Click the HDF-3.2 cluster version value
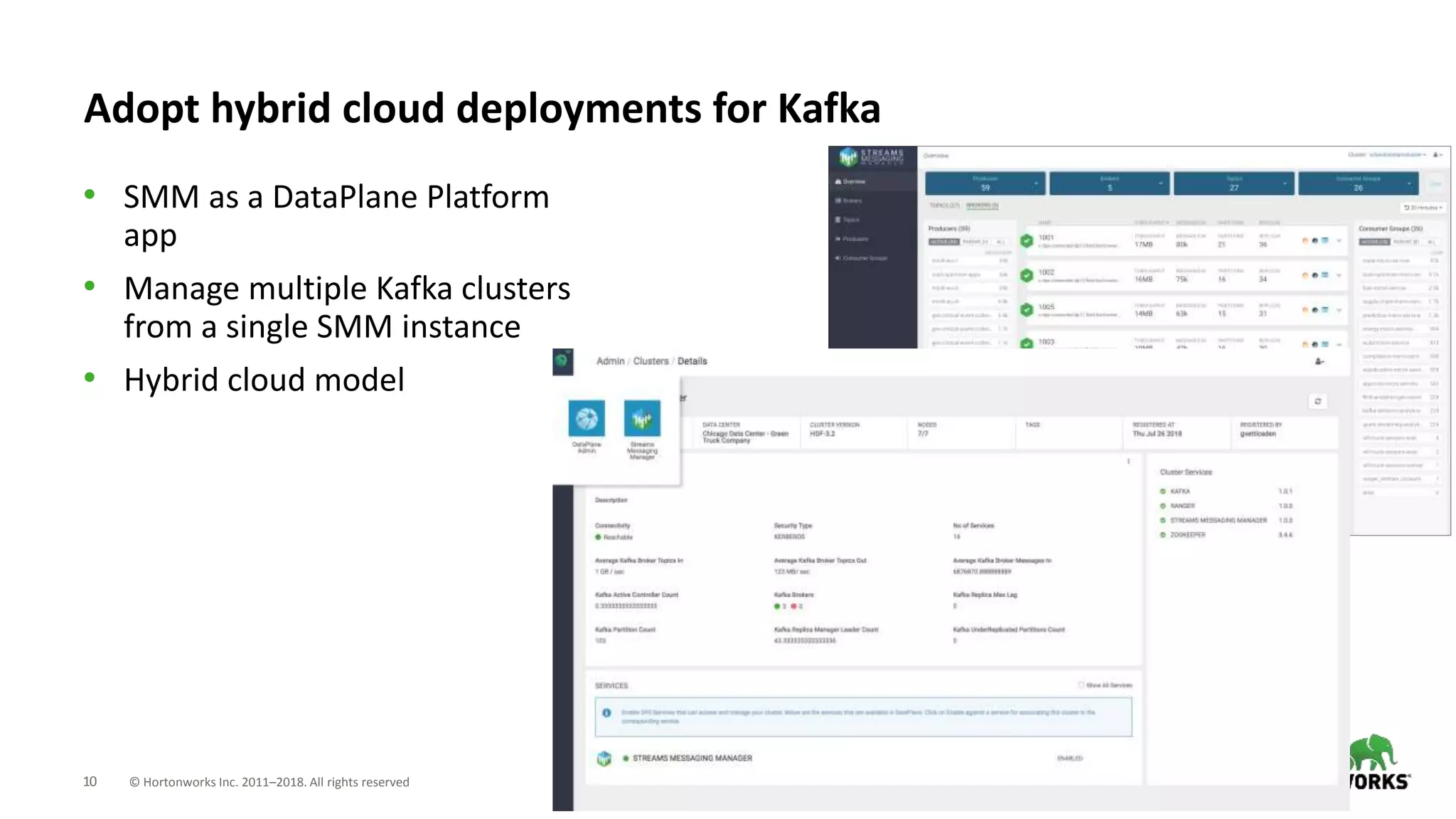This screenshot has width=1456, height=819. 822,434
